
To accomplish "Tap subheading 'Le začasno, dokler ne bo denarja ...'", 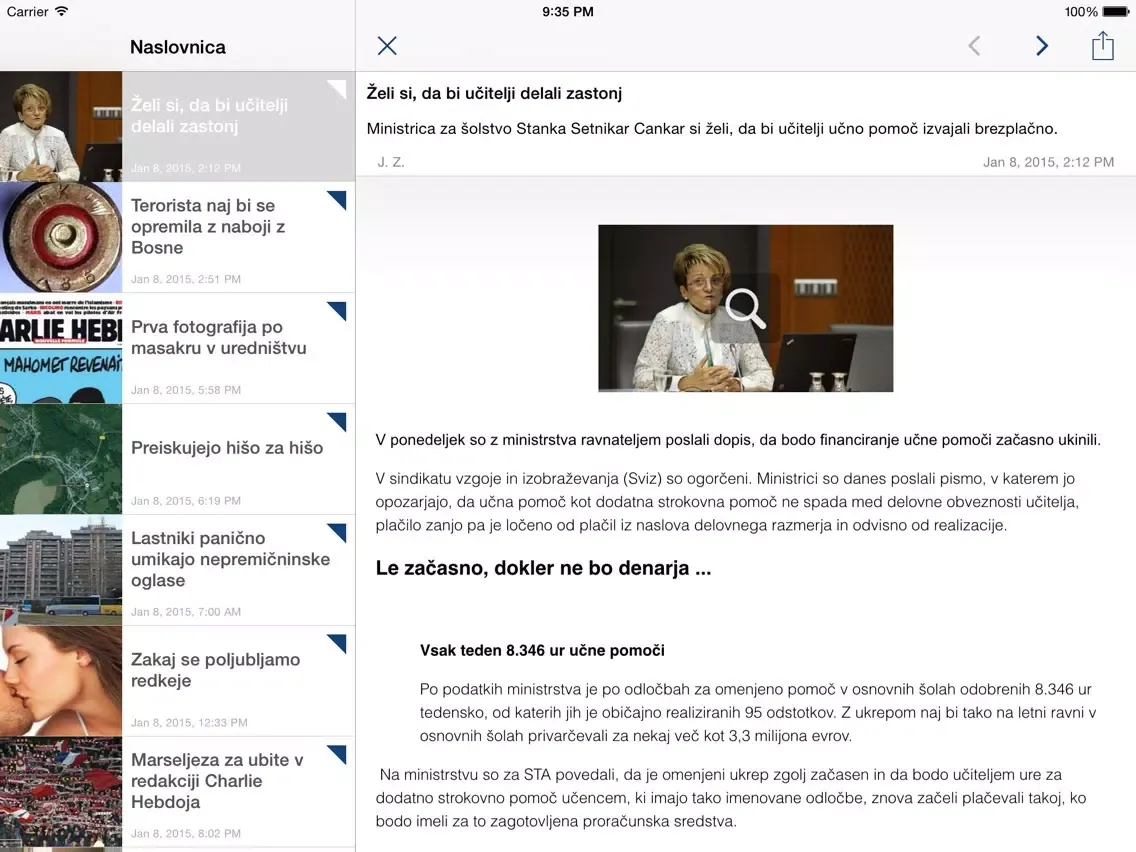I will (x=543, y=568).
